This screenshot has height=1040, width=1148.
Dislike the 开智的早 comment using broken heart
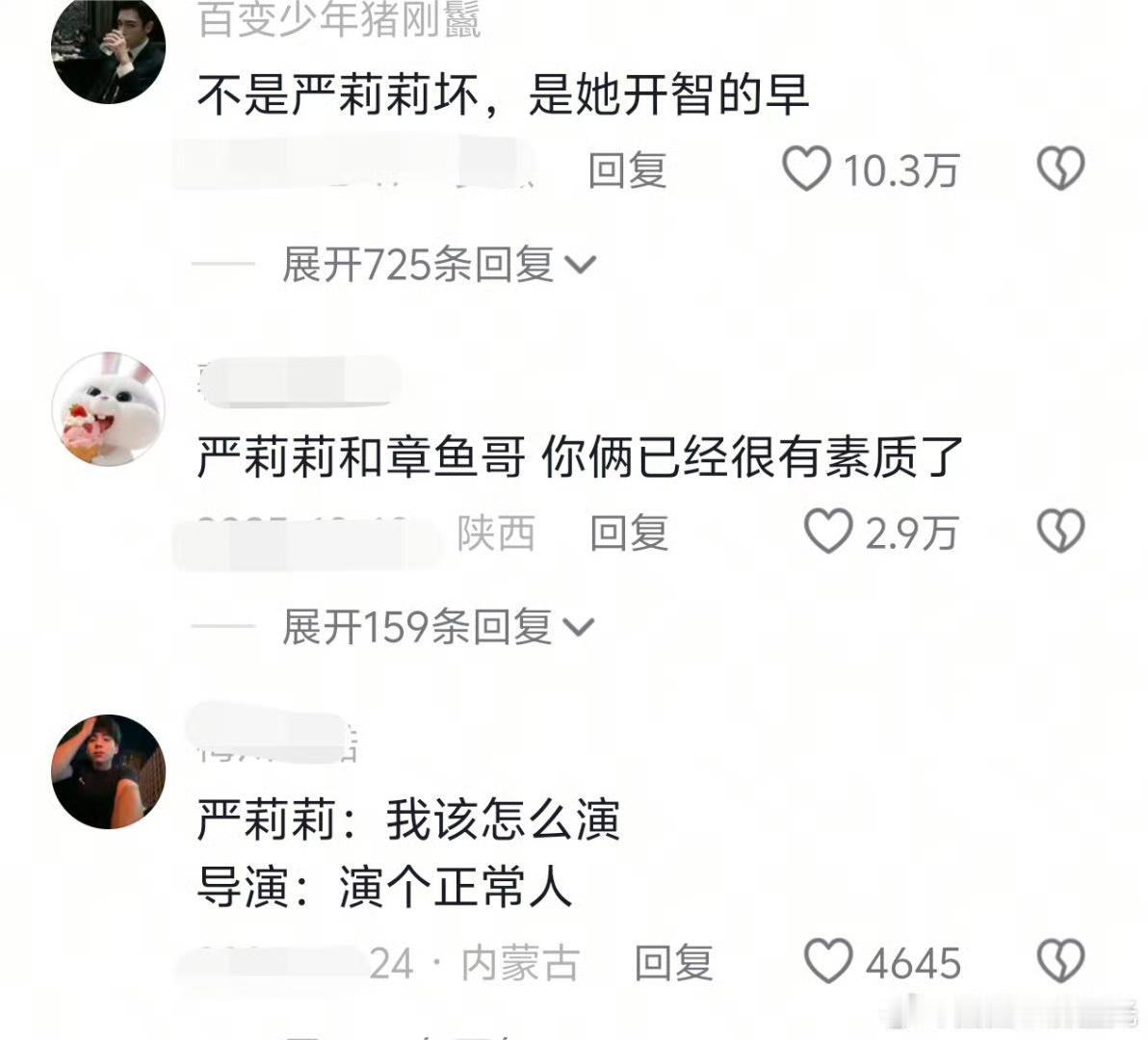tap(1060, 169)
